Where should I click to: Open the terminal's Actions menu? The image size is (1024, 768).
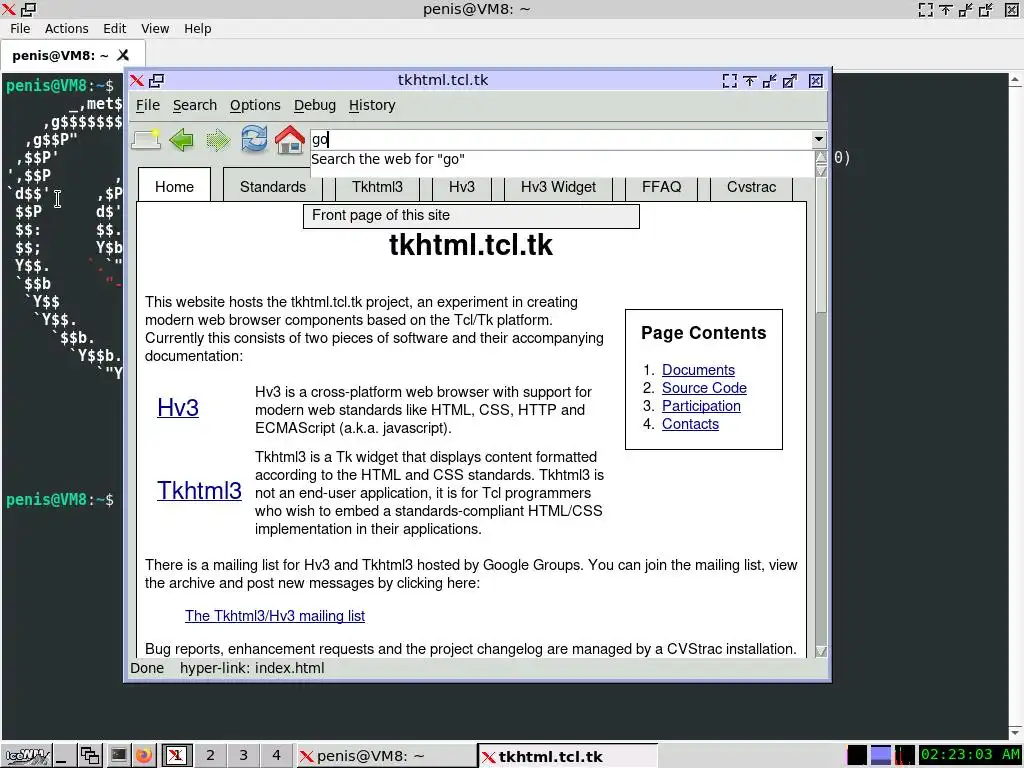coord(67,29)
